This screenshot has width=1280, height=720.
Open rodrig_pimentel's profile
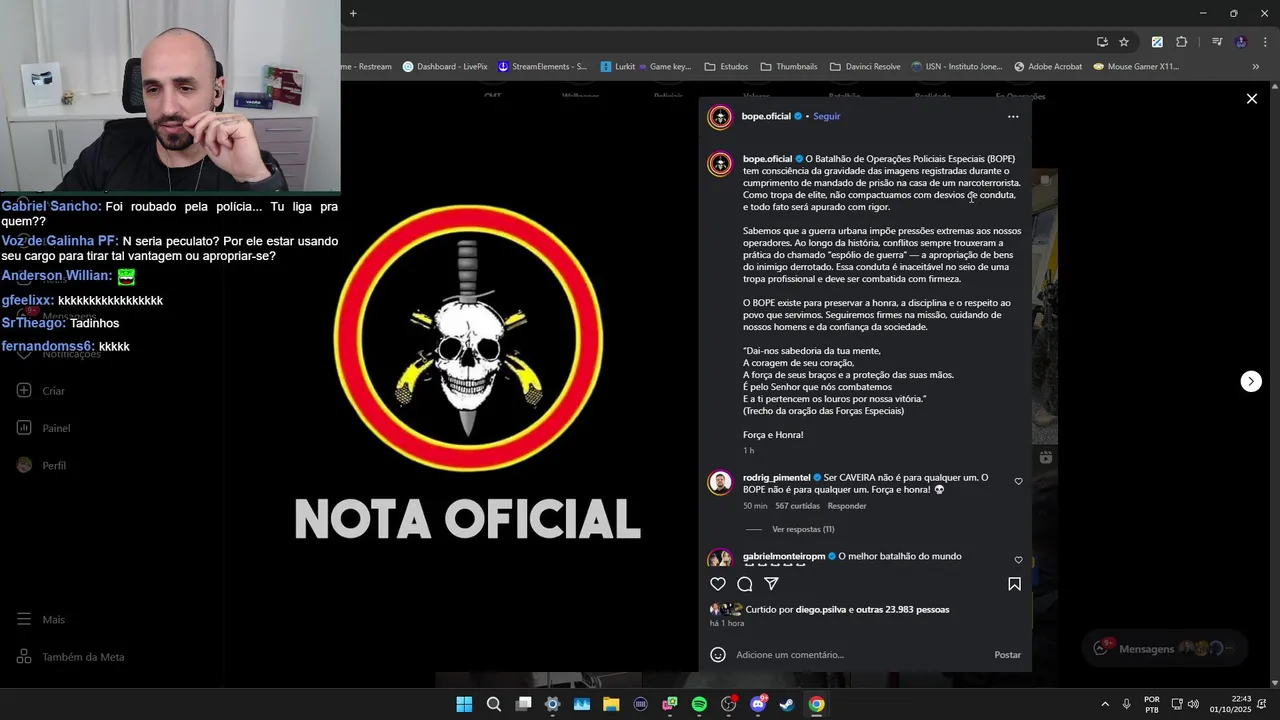[776, 478]
